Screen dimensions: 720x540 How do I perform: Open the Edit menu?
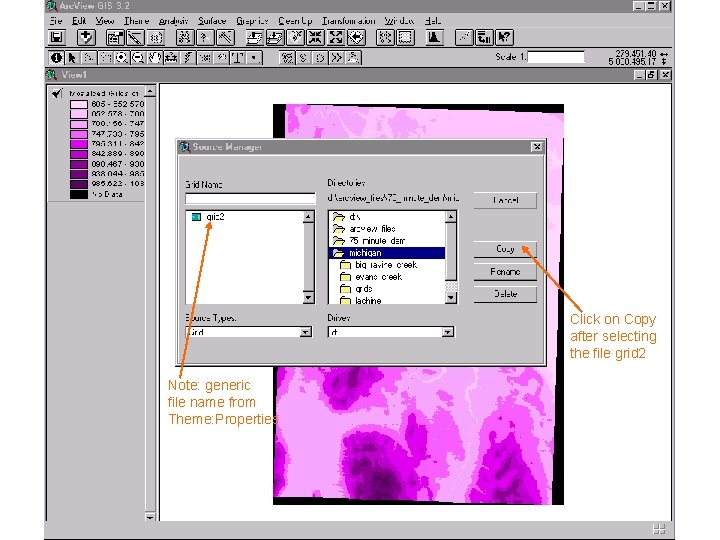pyautogui.click(x=79, y=21)
